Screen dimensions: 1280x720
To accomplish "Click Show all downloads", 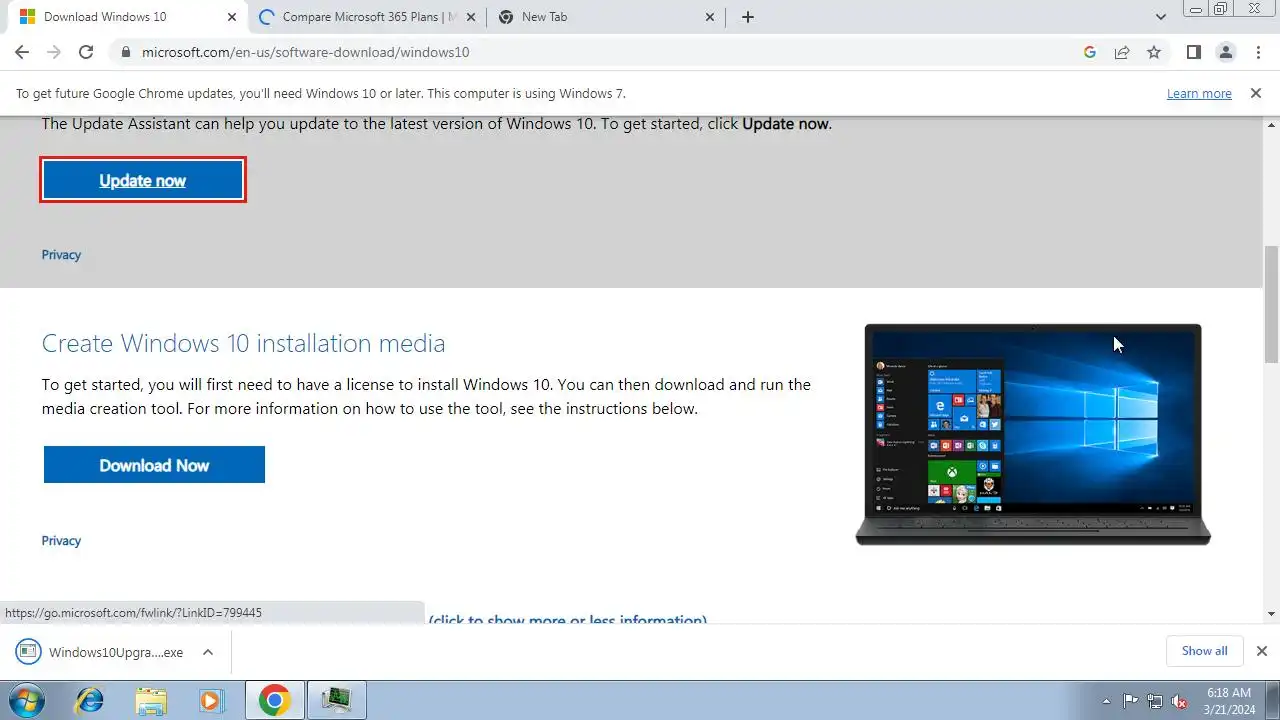I will click(x=1204, y=651).
